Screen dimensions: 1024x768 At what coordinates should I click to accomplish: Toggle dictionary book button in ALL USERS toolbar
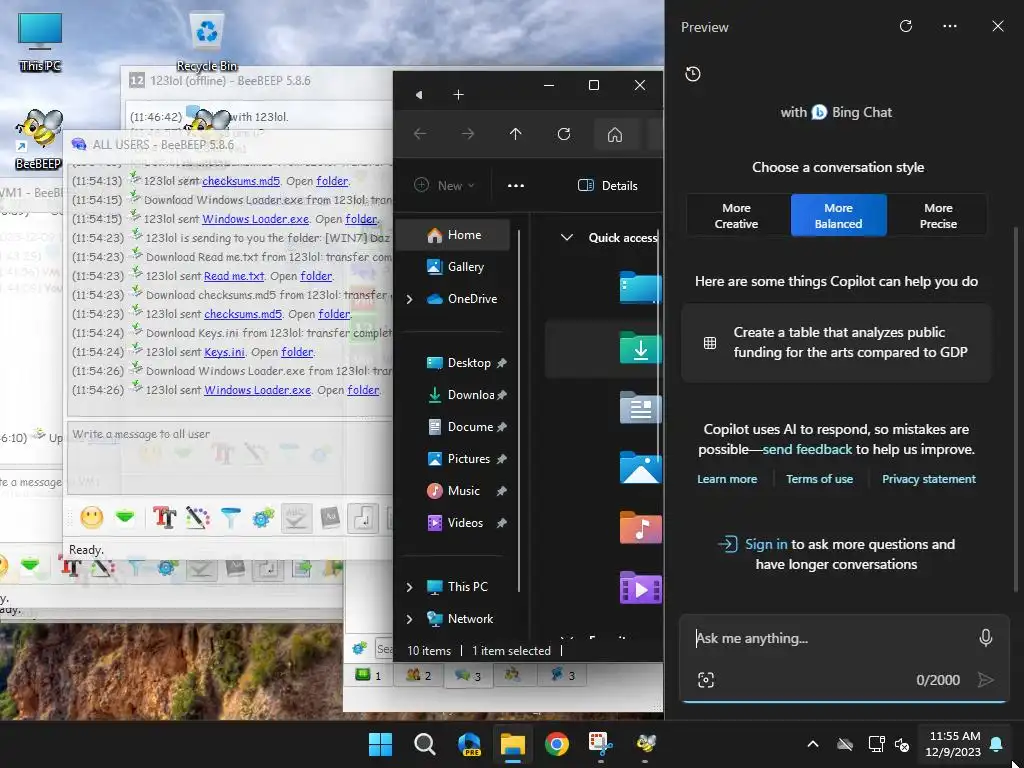click(x=330, y=519)
